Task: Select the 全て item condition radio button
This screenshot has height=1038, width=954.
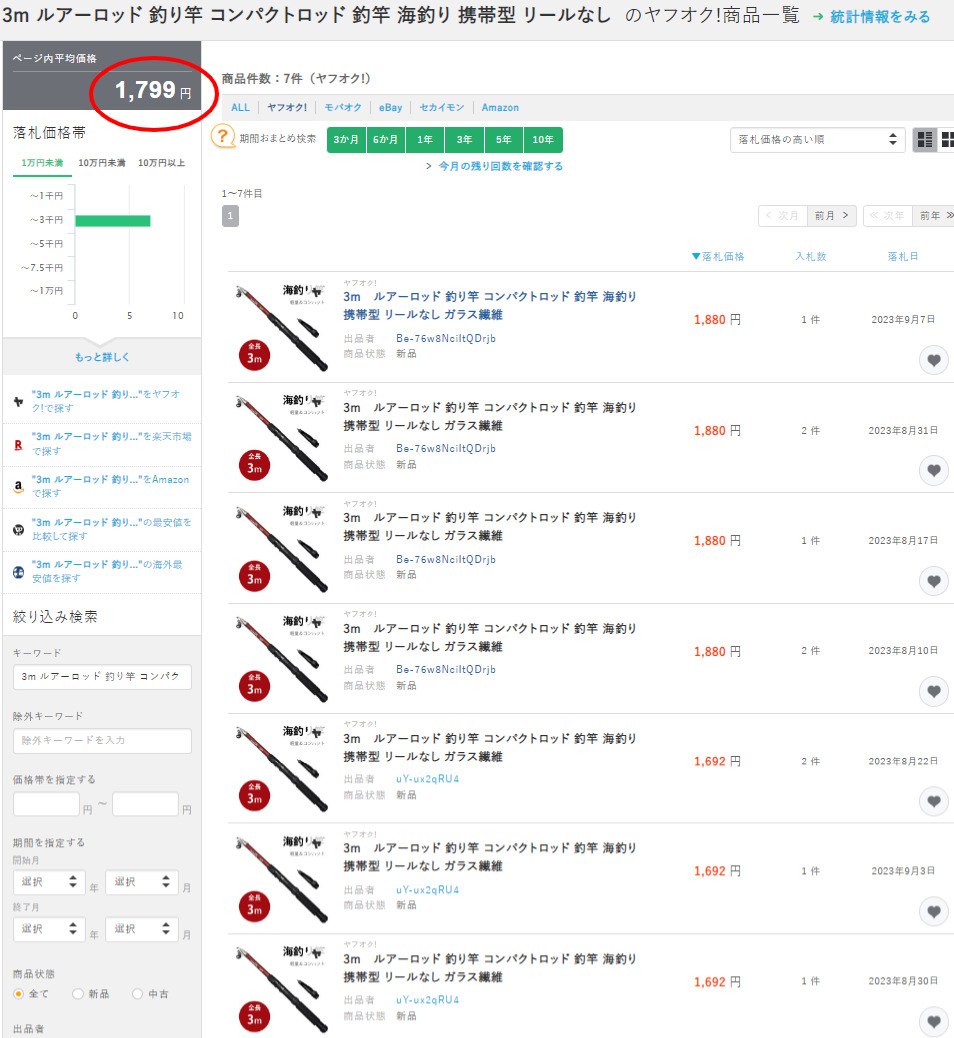Action: (19, 994)
